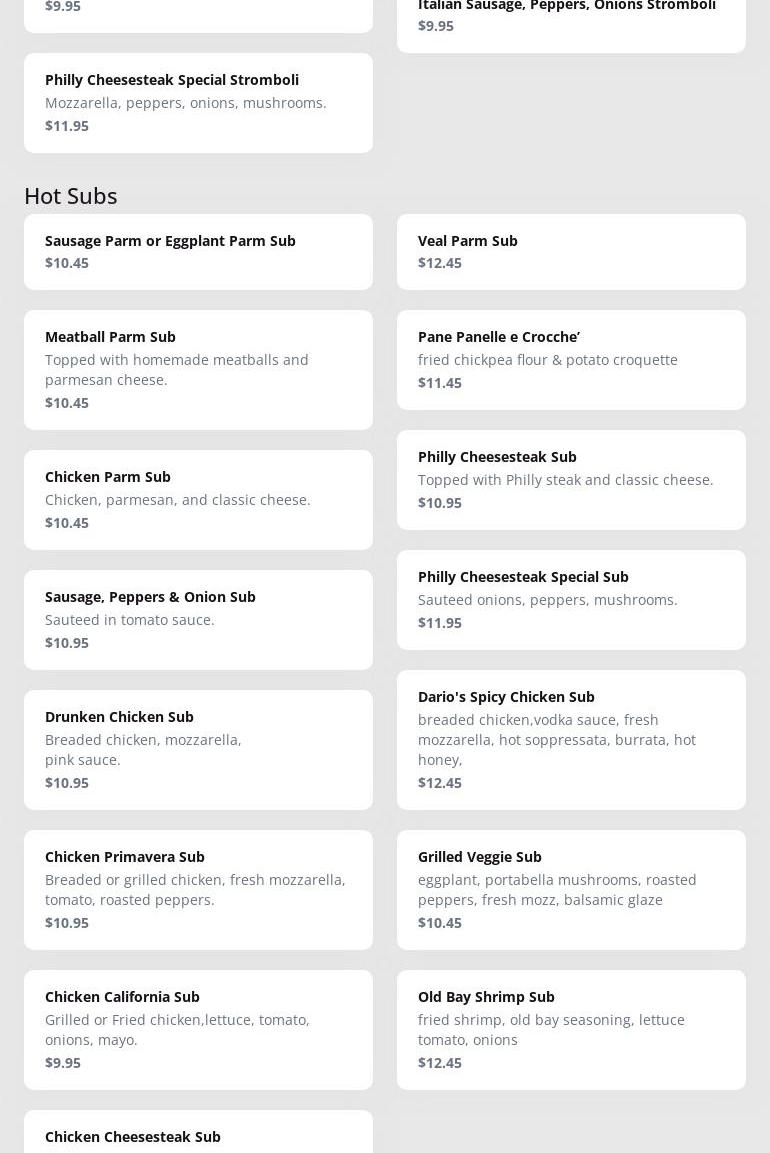
Task: Add the Veal Parm Sub
Action: coord(570,251)
